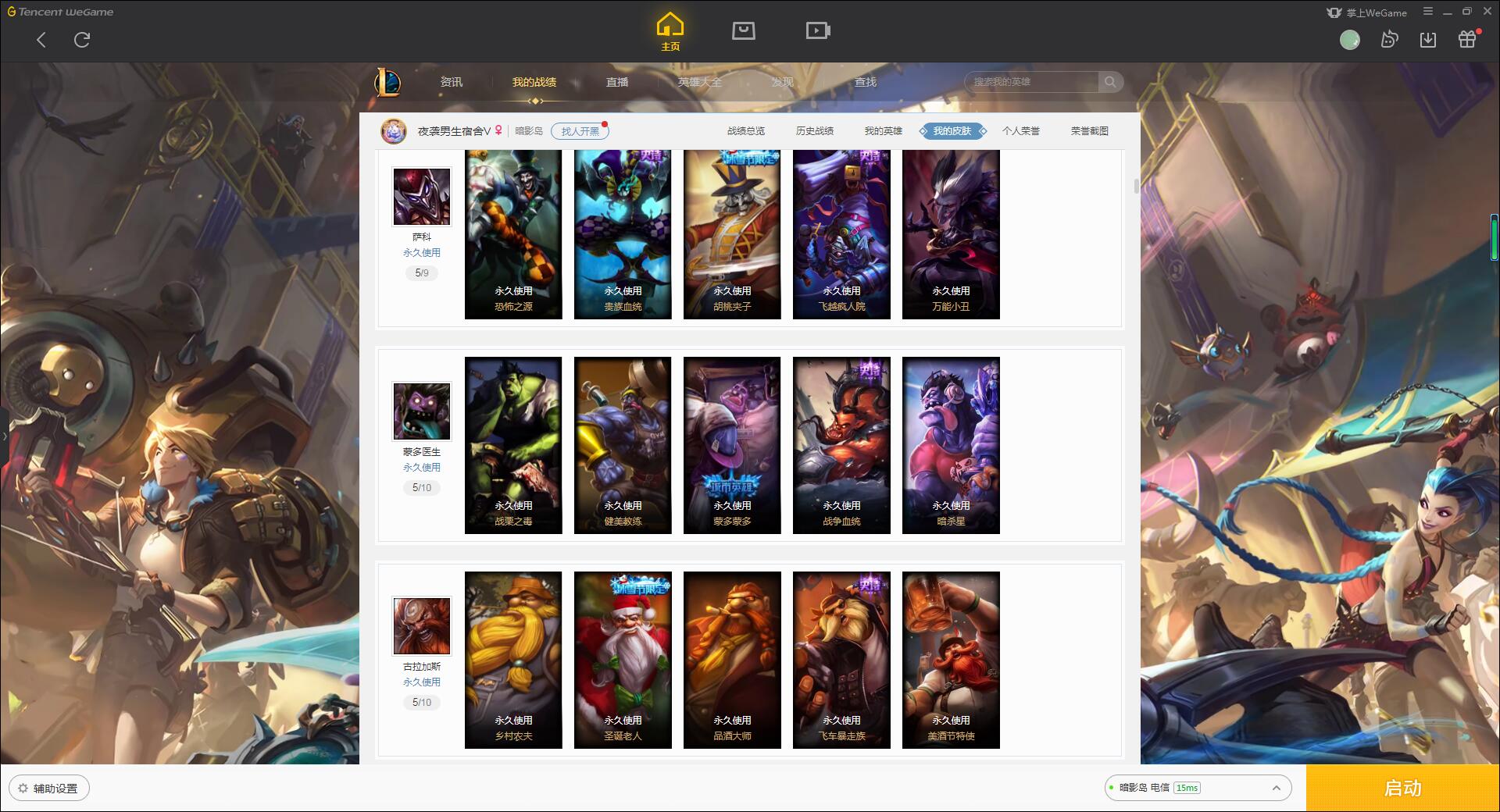Open the chat assistant mascot icon
Image resolution: width=1500 pixels, height=812 pixels.
(1389, 39)
